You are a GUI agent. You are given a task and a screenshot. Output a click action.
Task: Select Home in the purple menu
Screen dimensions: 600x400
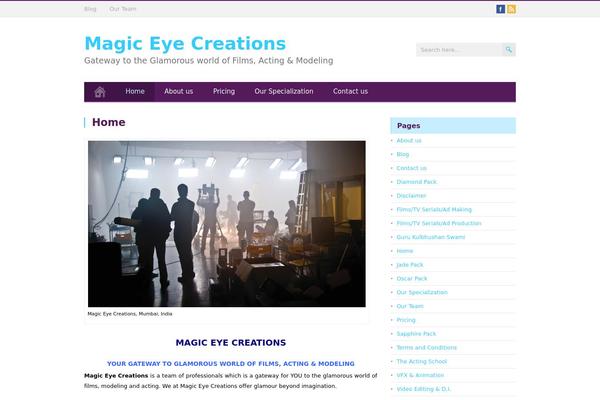pos(135,91)
